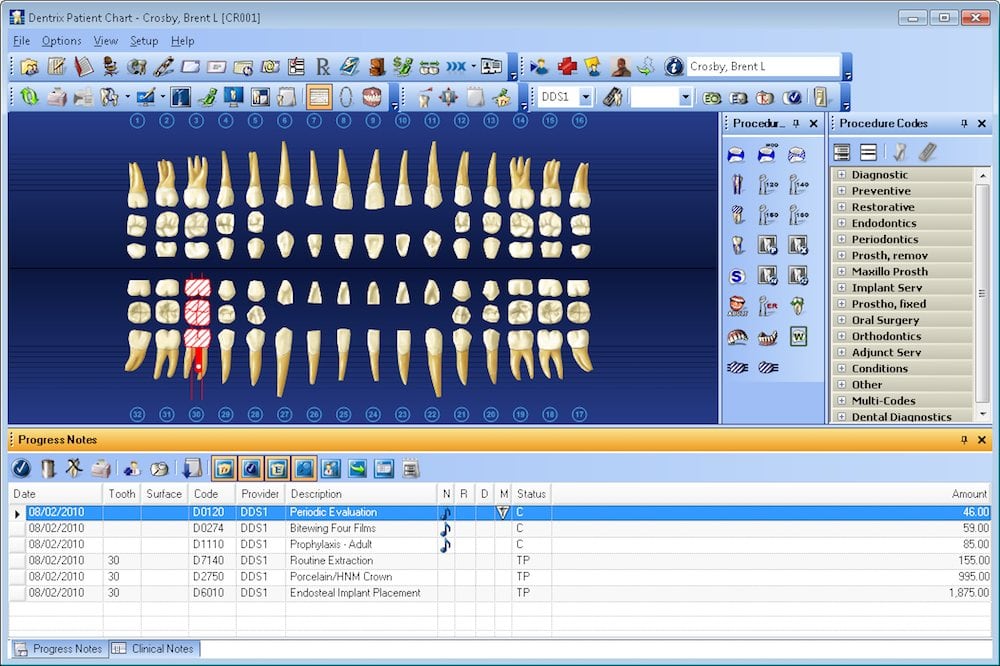Switch to the Clinical Notes tab

tap(154, 649)
